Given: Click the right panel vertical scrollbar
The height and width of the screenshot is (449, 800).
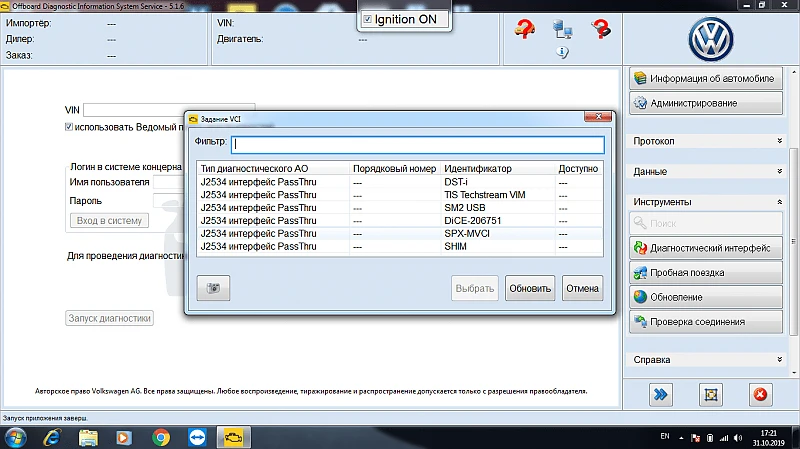Looking at the screenshot, I should [793, 240].
